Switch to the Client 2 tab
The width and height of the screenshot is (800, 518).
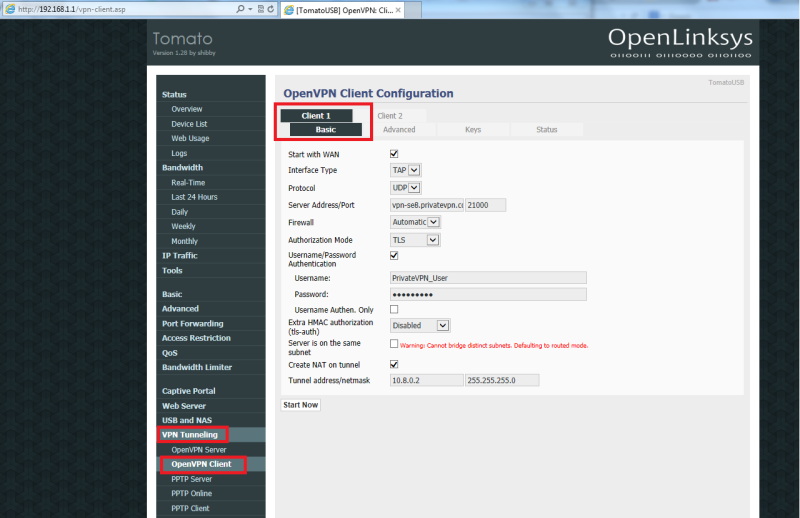[390, 116]
